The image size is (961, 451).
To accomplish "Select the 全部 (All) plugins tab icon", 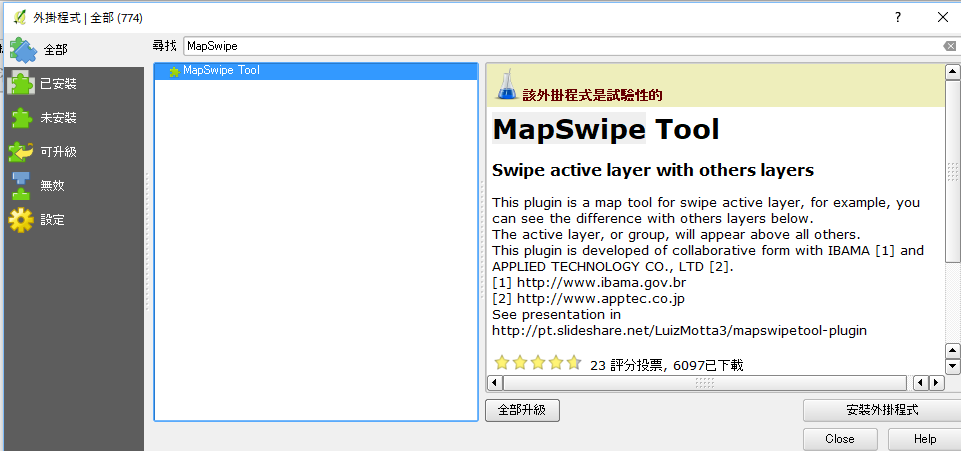I will point(23,50).
